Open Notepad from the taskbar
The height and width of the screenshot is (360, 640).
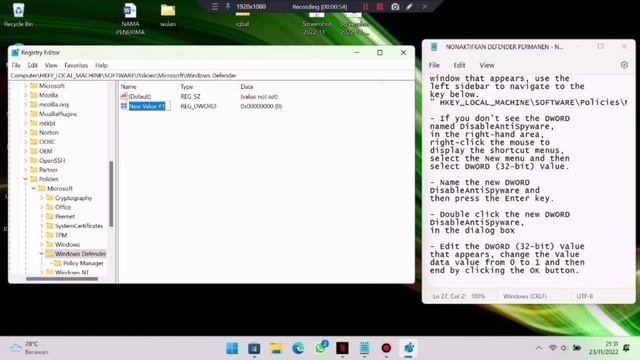click(364, 348)
